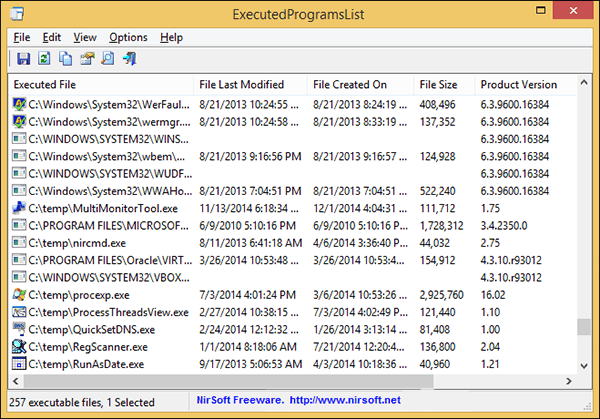Click the MultiMonitorTool.exe file icon
Viewport: 600px width, 419px height.
click(x=19, y=208)
